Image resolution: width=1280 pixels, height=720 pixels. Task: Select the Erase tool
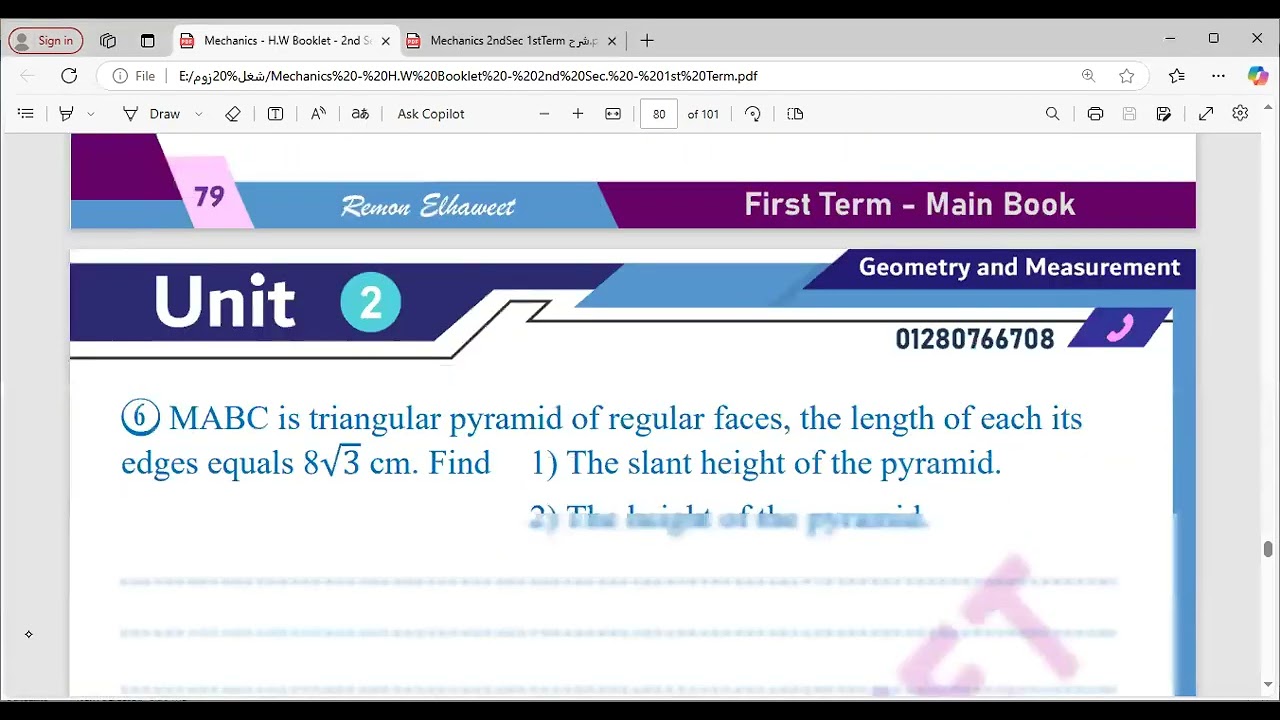click(x=233, y=114)
